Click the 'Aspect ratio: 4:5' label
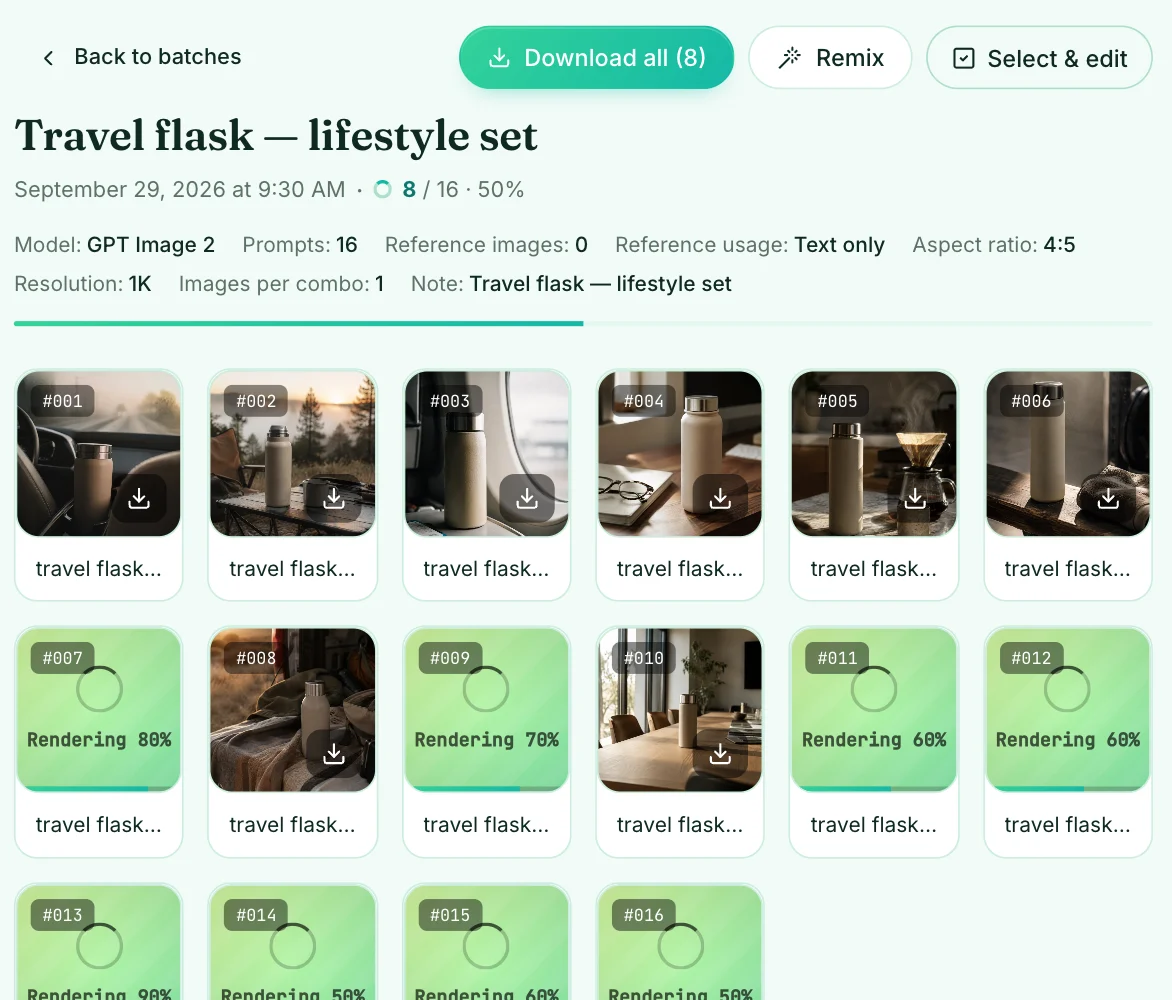 pos(993,245)
